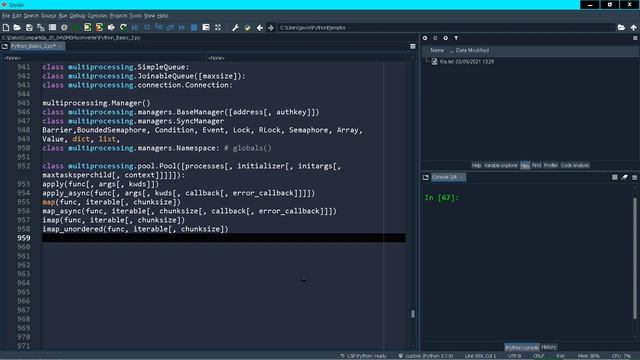Screen dimensions: 640x360
Task: Open the Run menu
Action: [63, 16]
